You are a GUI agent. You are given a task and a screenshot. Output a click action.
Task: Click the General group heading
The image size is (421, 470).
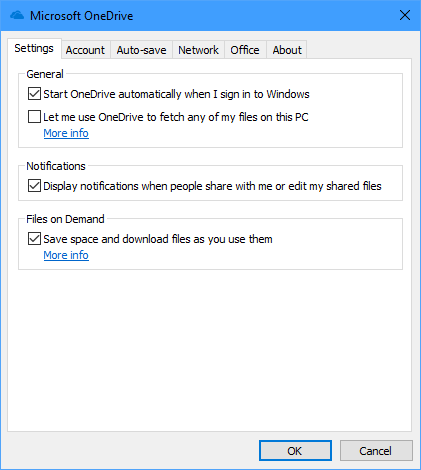coord(45,74)
